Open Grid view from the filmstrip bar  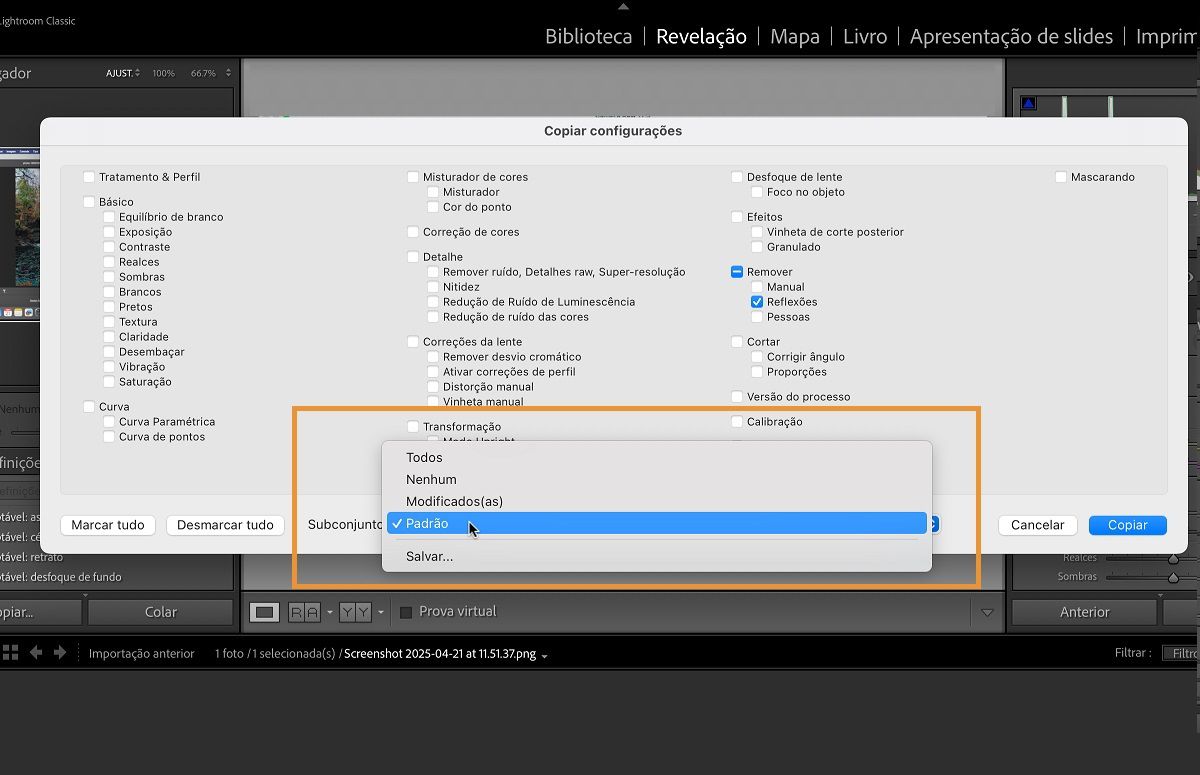tap(10, 653)
